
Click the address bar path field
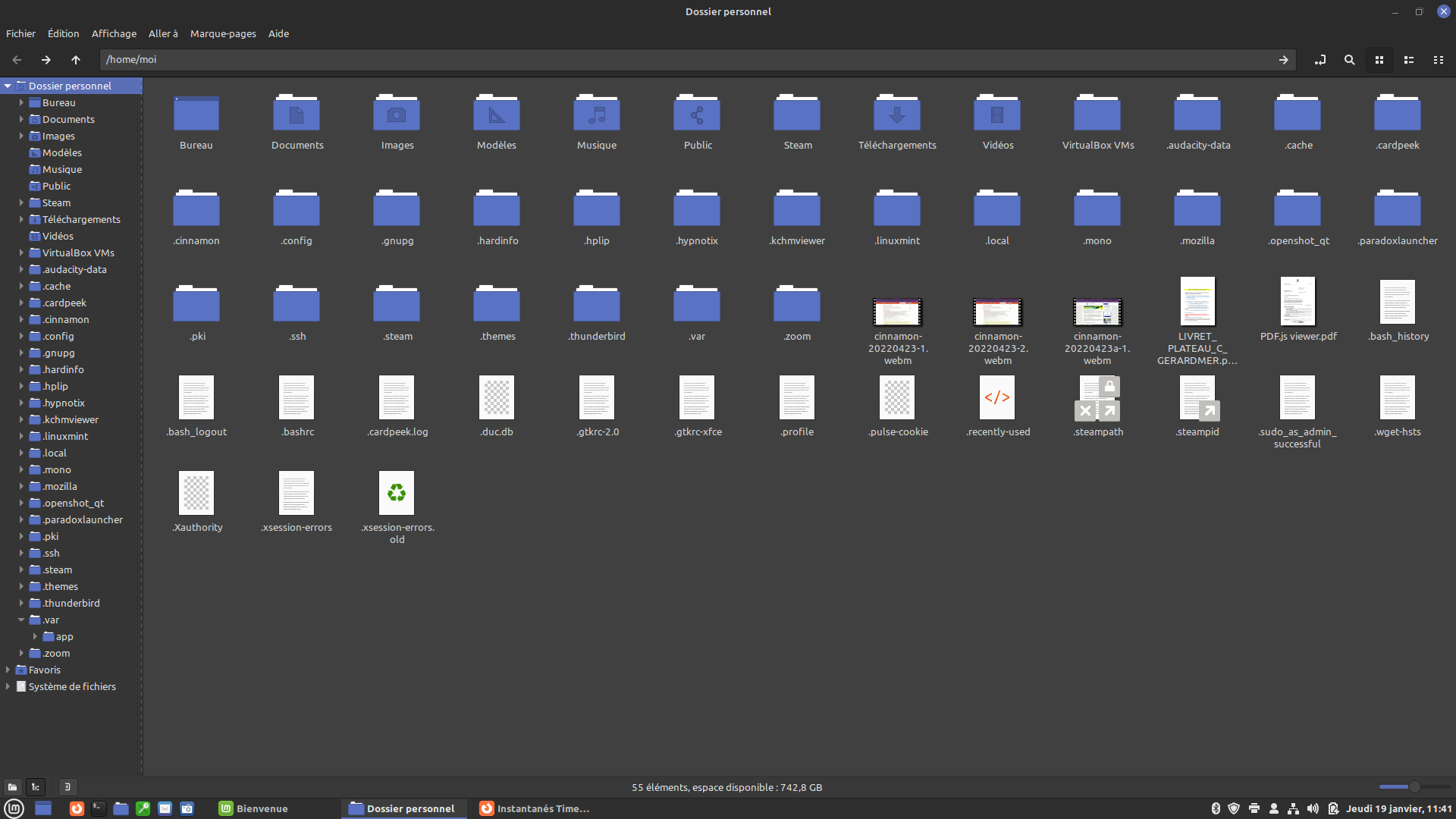tap(694, 59)
